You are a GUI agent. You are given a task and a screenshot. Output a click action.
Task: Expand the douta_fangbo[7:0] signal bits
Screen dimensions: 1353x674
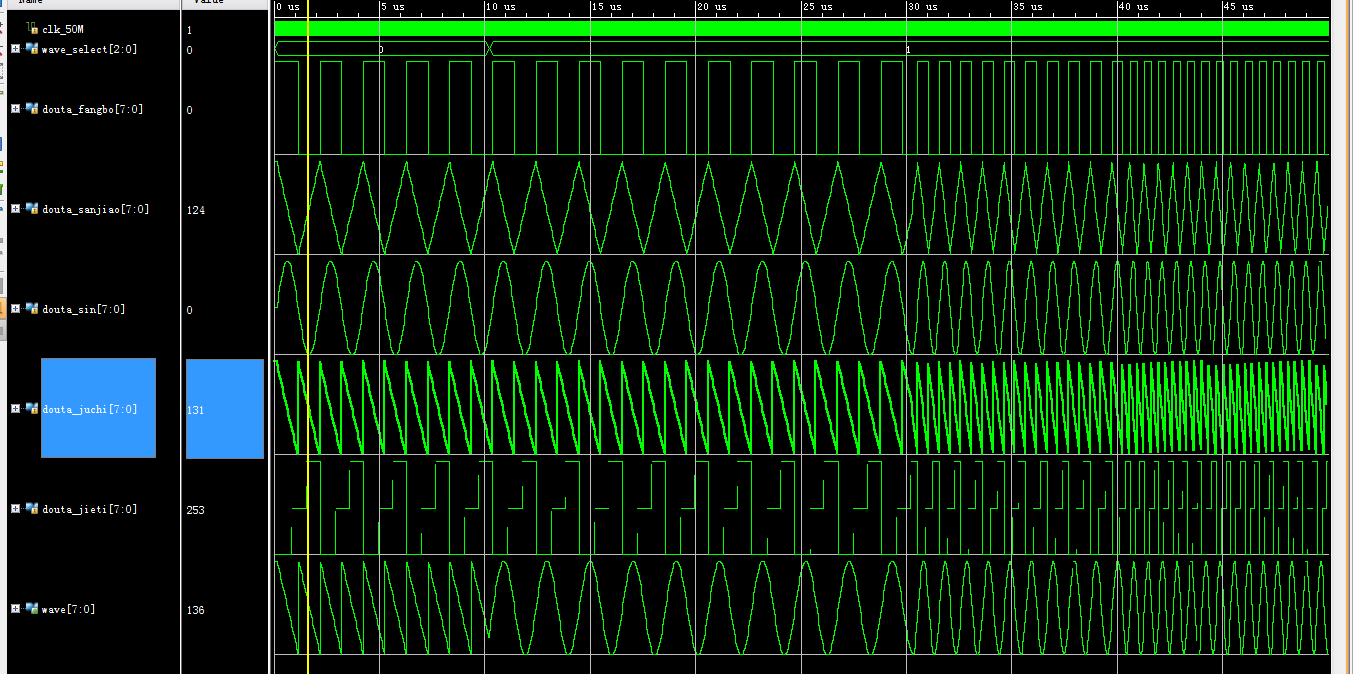click(x=15, y=109)
